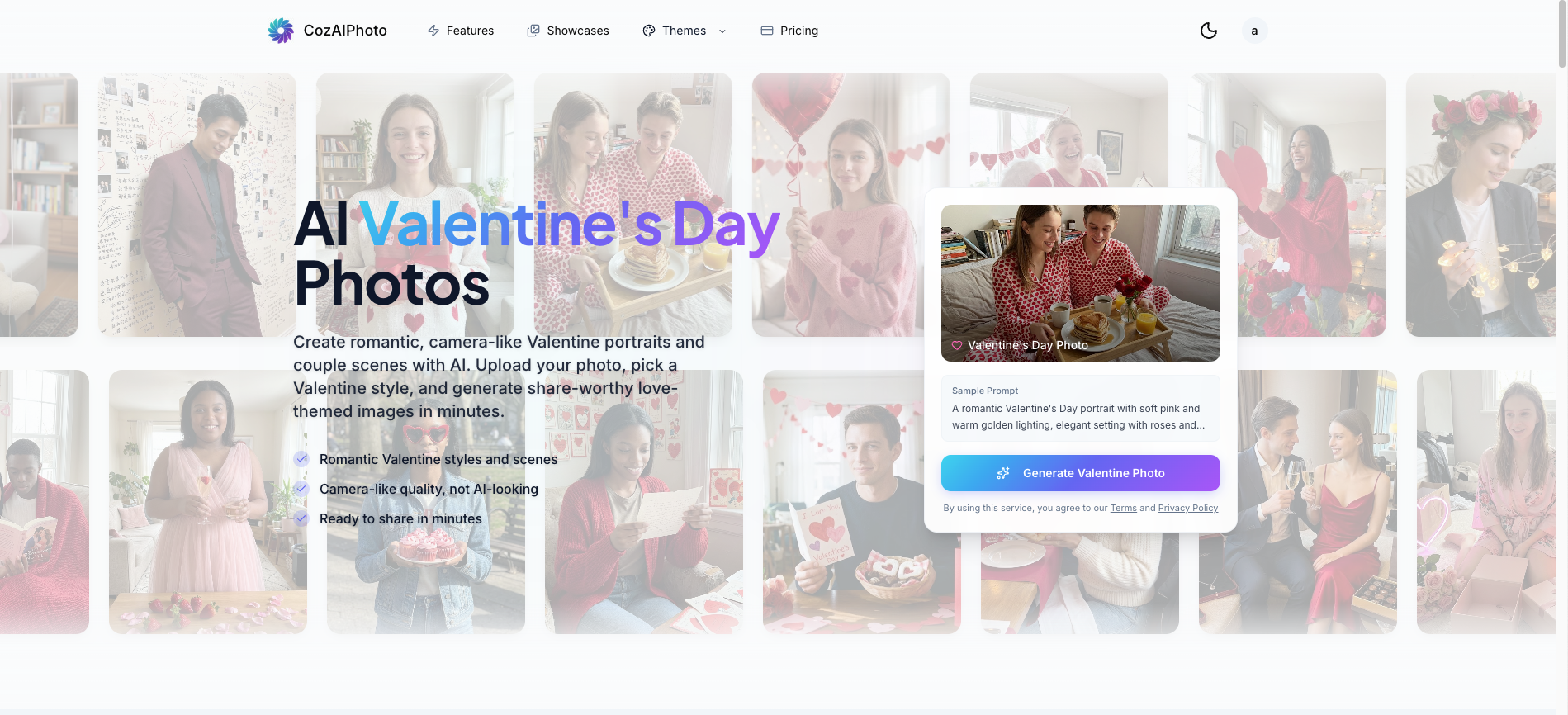Open the user avatar labeled a
1568x715 pixels.
click(x=1254, y=31)
